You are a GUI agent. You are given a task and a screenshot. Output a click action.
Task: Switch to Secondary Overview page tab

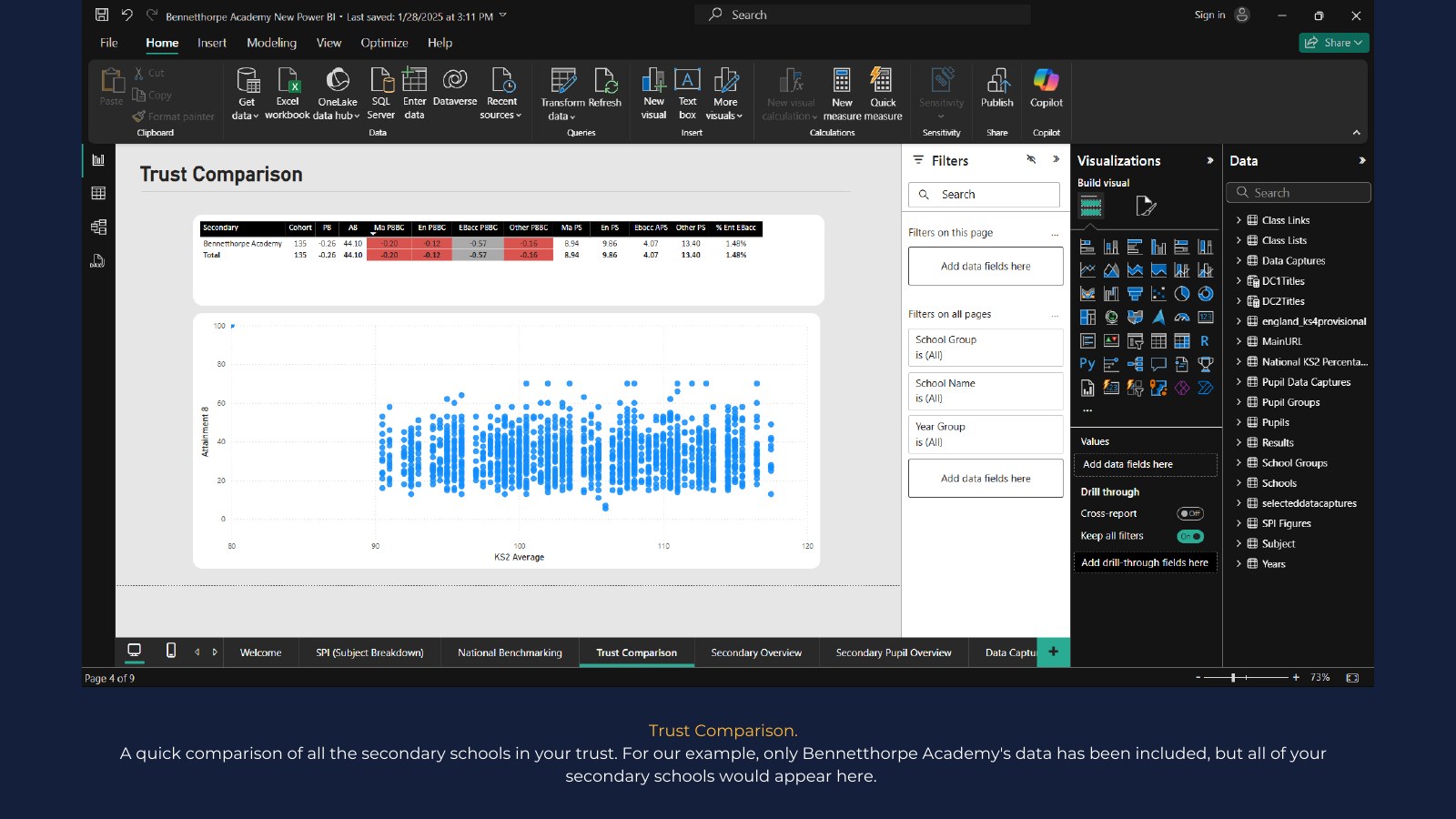(756, 652)
